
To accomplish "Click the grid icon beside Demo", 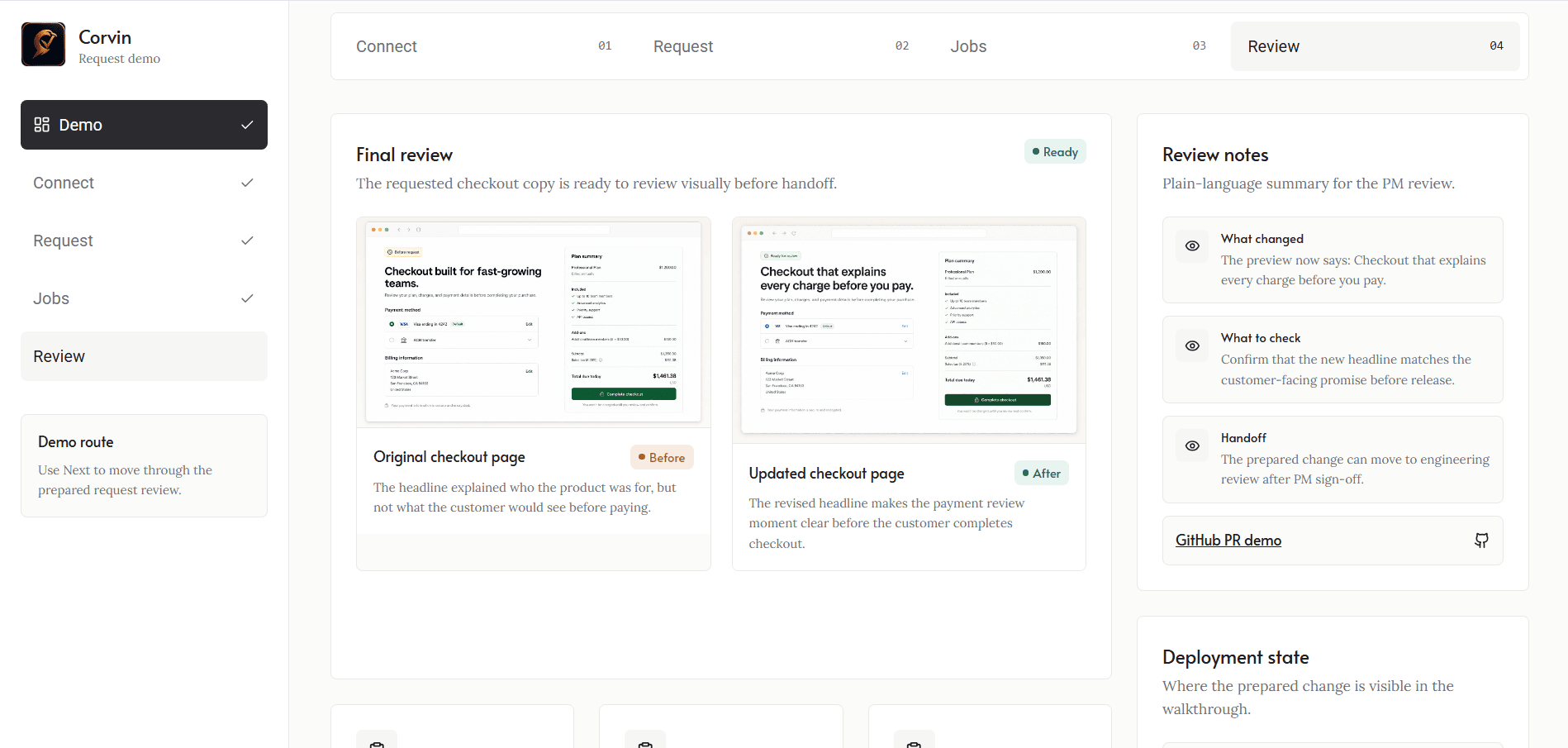I will (41, 125).
